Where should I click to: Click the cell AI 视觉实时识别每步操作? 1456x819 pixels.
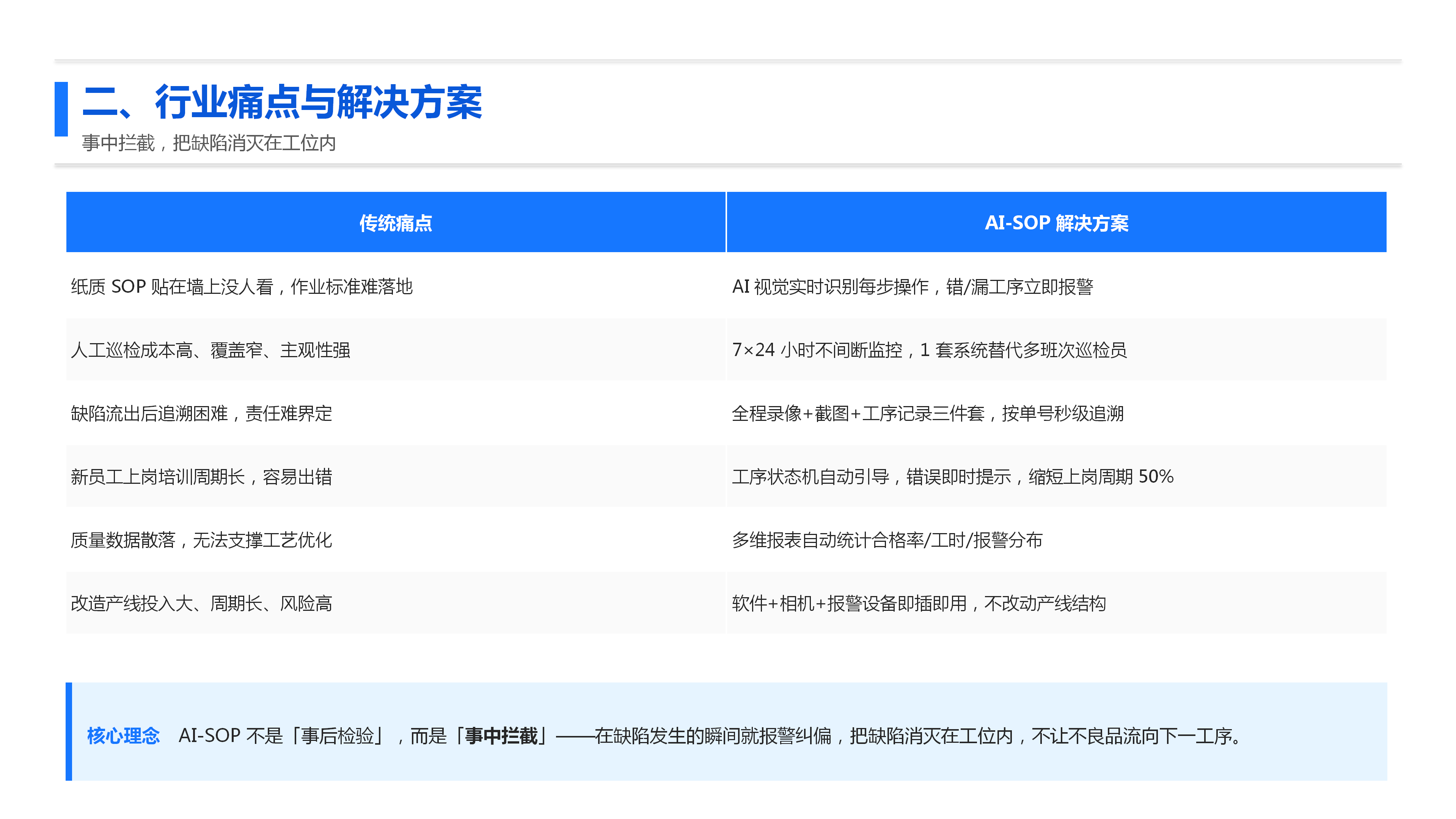(1056, 287)
